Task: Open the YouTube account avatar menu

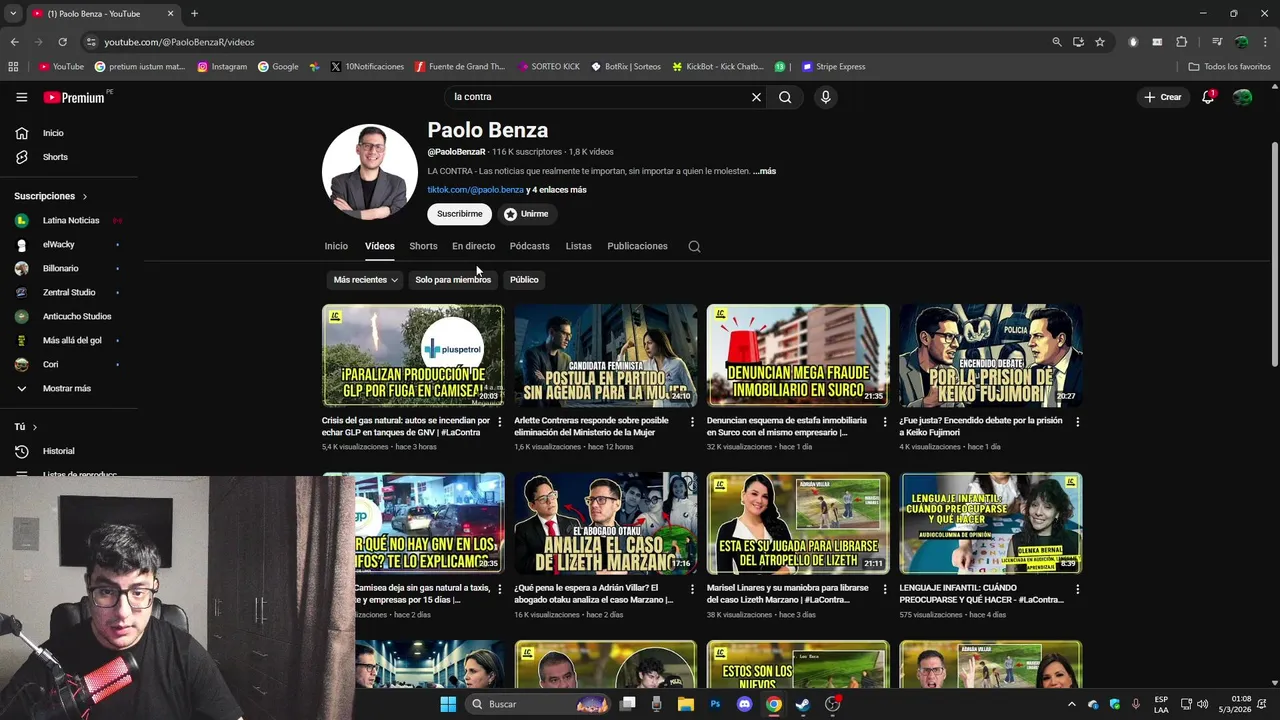Action: pyautogui.click(x=1242, y=97)
